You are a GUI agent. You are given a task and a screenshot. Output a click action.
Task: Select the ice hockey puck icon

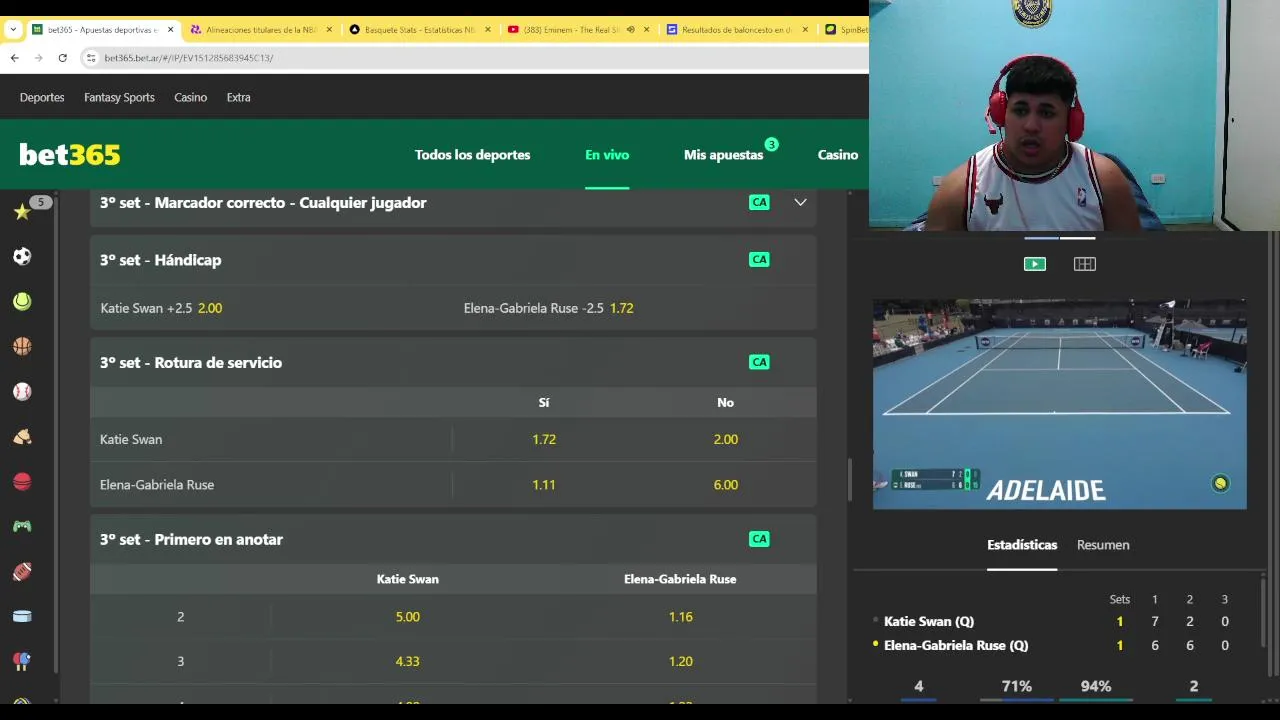click(22, 616)
